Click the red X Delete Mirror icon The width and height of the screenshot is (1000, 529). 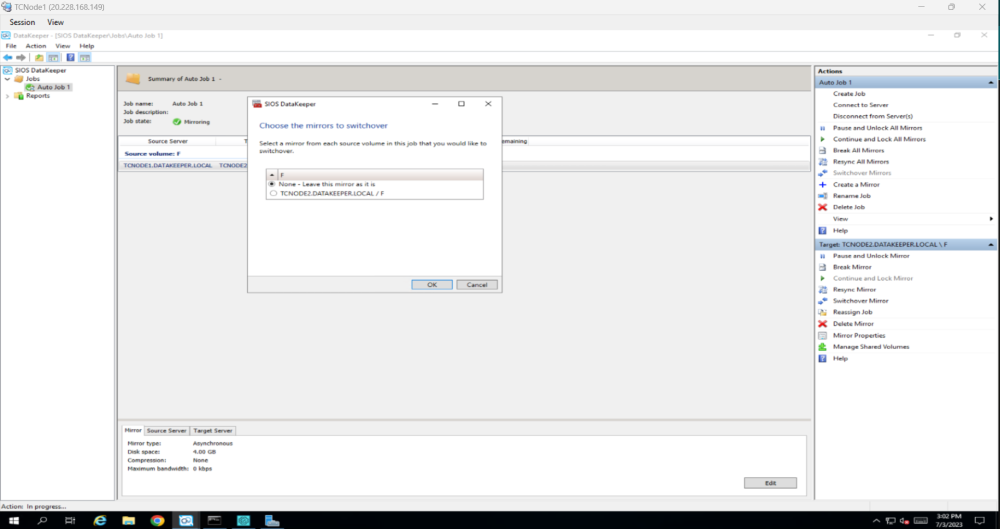pos(823,324)
